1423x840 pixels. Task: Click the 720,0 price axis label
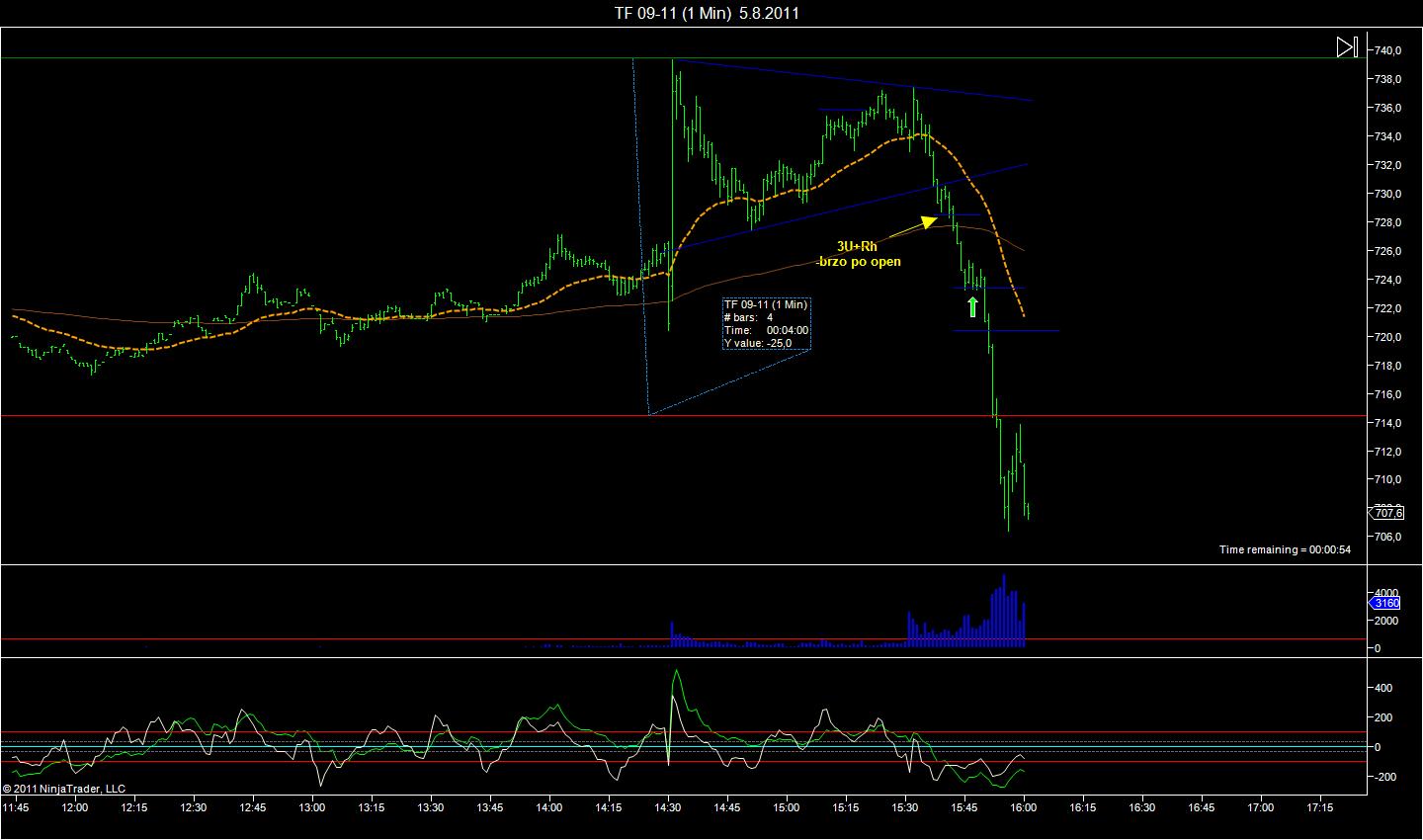pyautogui.click(x=1388, y=337)
